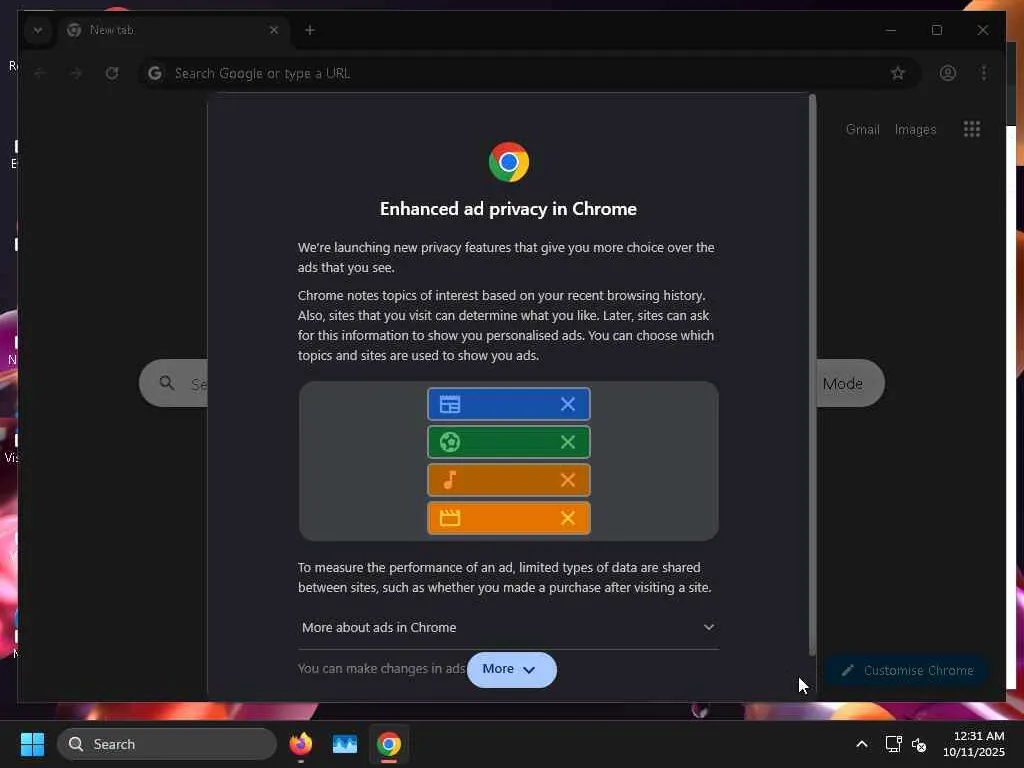Open Firefox from the taskbar
1024x768 pixels.
[300, 744]
